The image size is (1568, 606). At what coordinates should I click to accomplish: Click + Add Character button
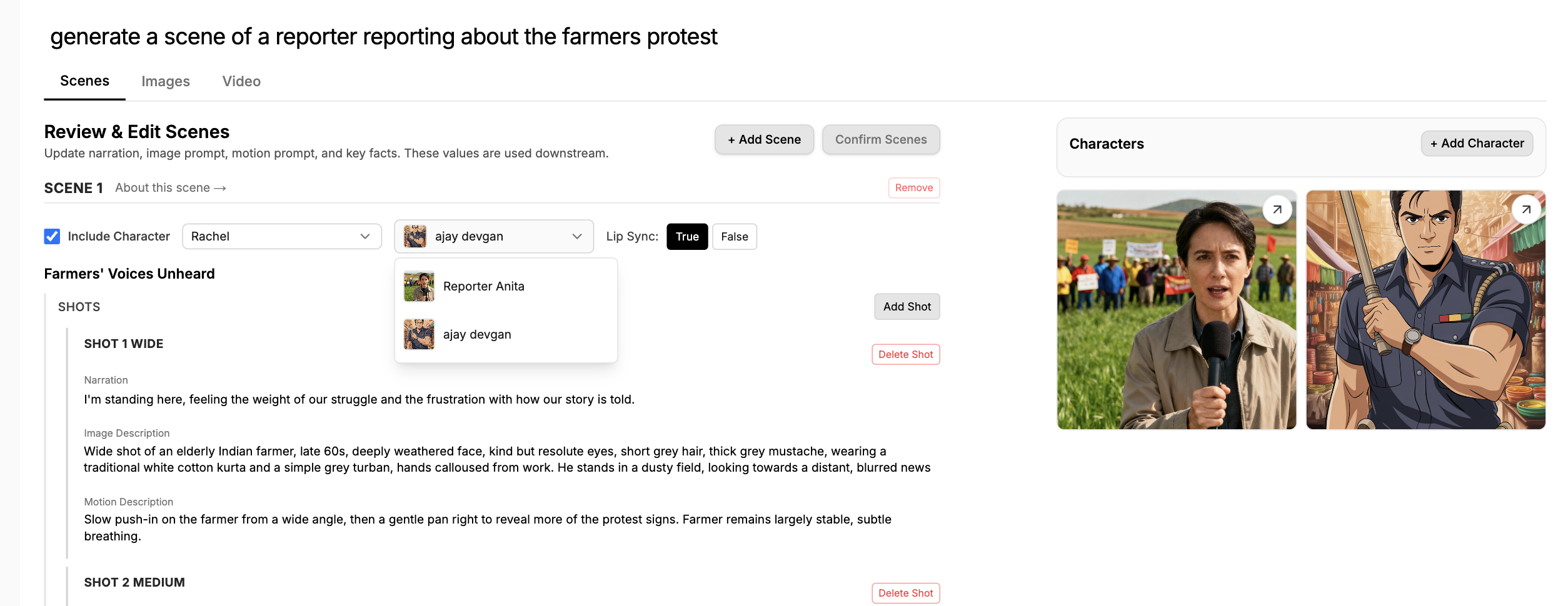1476,144
